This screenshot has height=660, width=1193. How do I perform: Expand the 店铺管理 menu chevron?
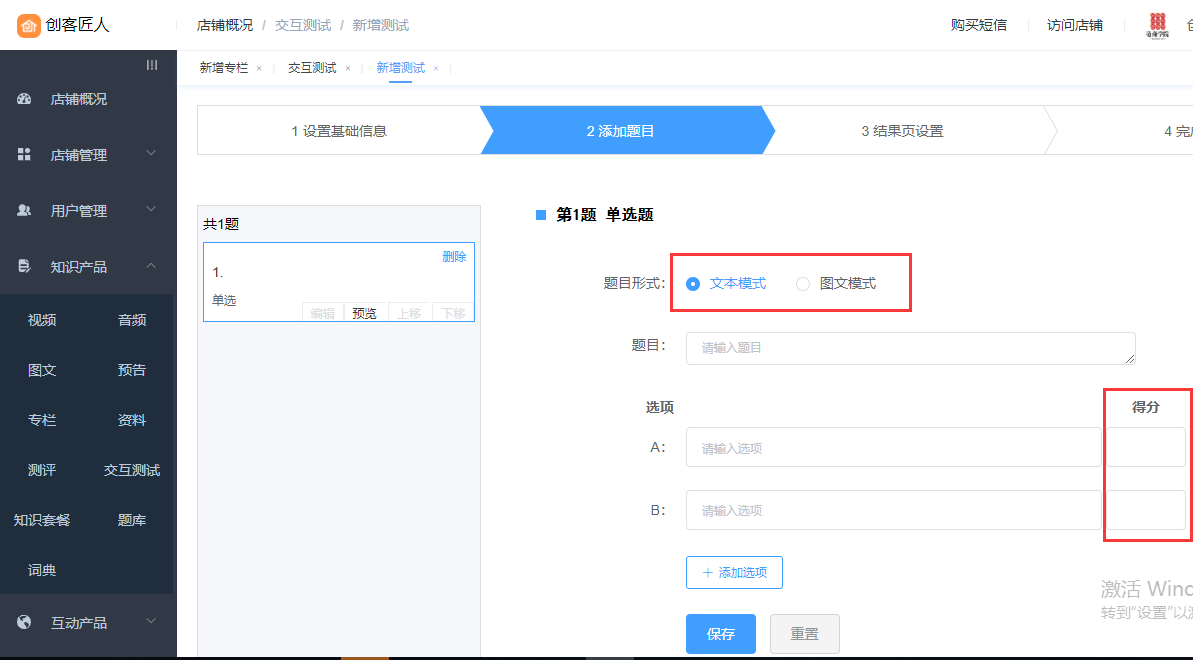[x=151, y=154]
